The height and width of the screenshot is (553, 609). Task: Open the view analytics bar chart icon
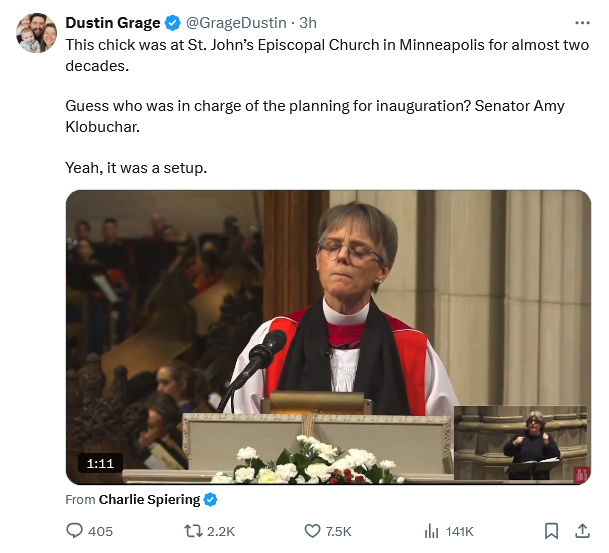(432, 531)
